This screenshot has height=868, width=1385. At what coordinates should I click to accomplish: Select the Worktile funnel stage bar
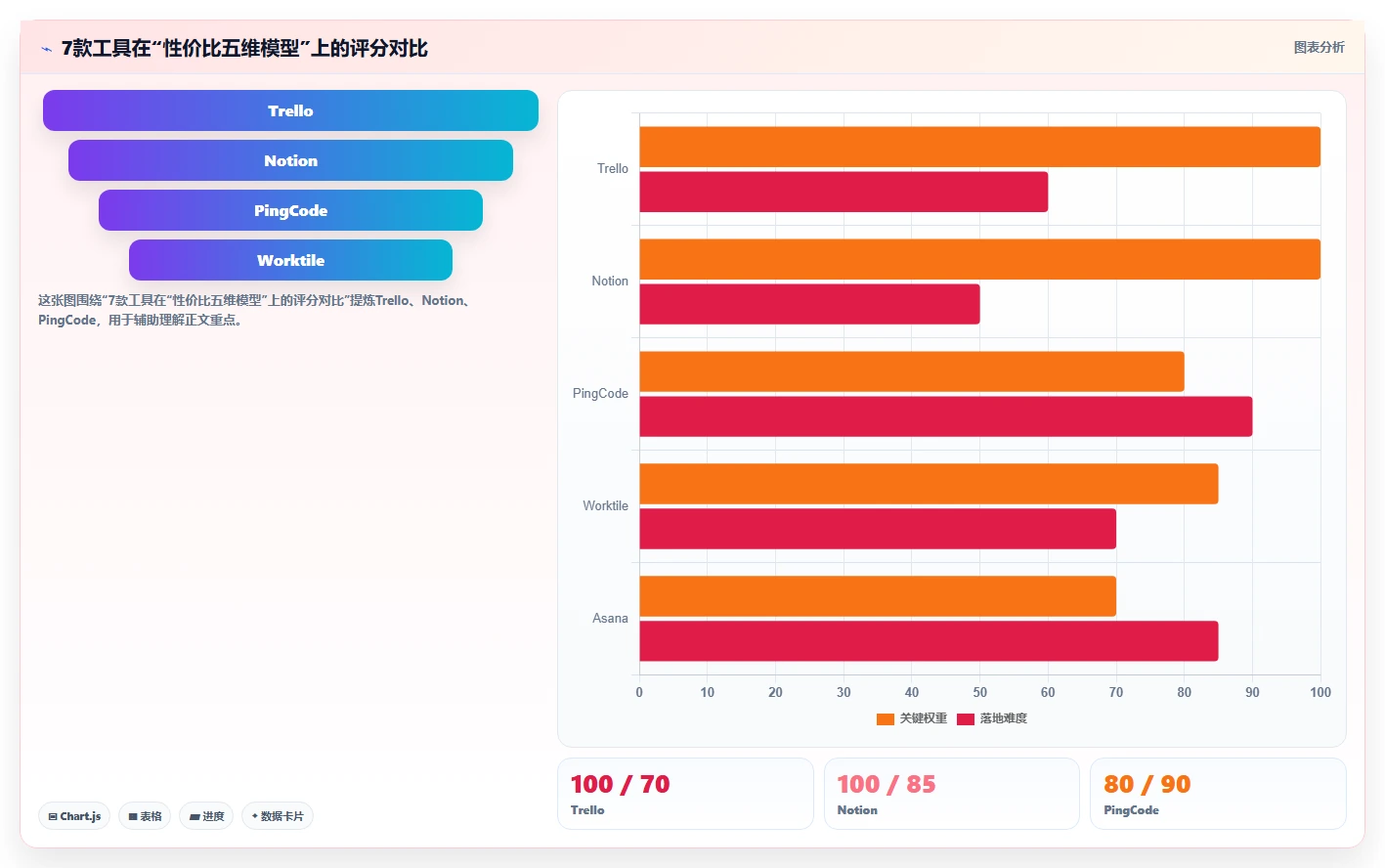click(290, 260)
